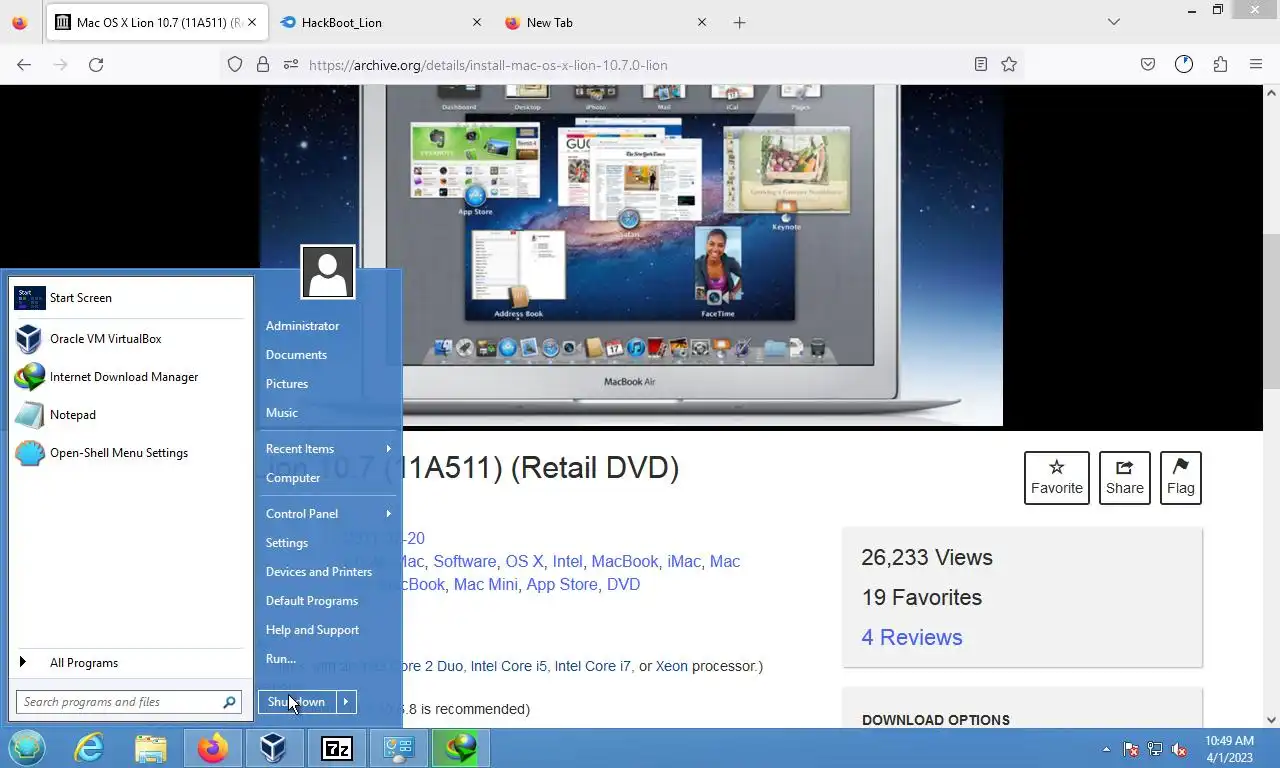The image size is (1280, 768).
Task: Open 7-Zip from the taskbar
Action: point(336,748)
